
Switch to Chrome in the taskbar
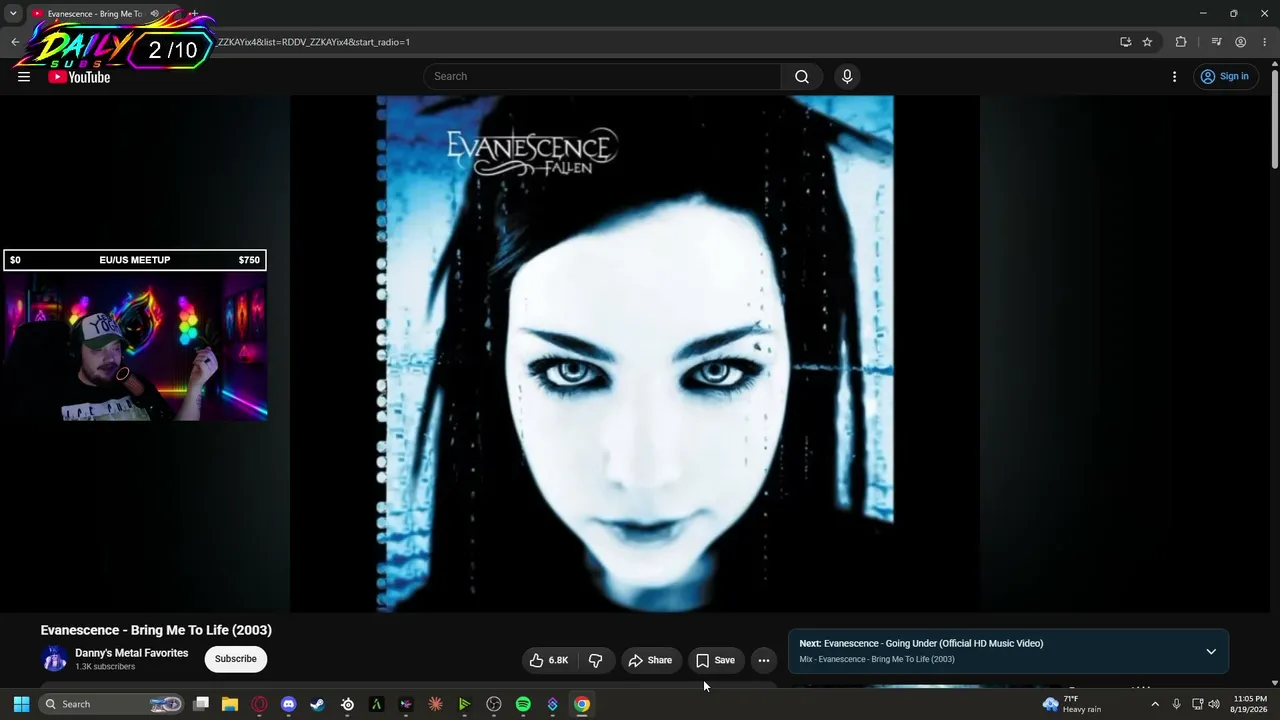coord(582,704)
